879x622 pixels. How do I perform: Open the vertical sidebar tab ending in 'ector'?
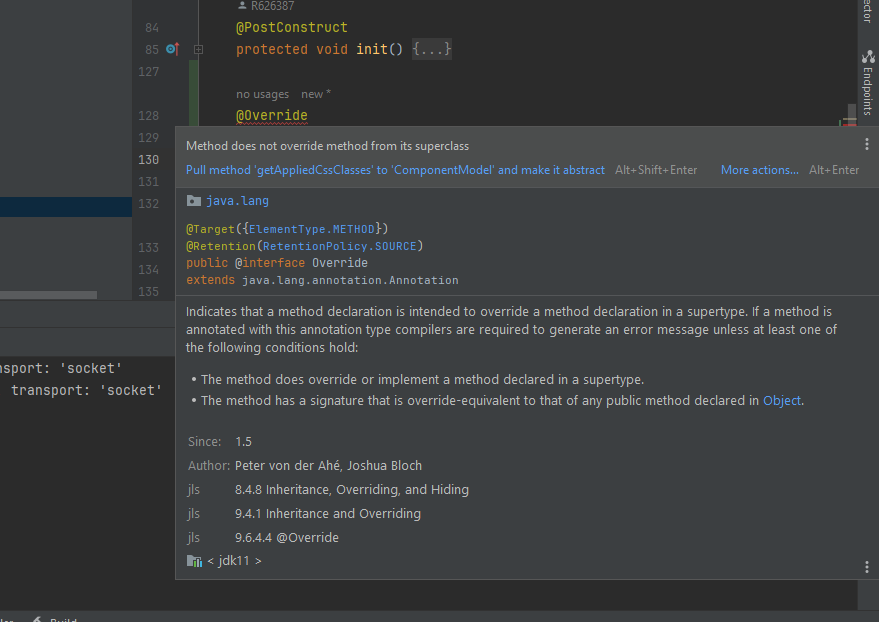click(867, 12)
